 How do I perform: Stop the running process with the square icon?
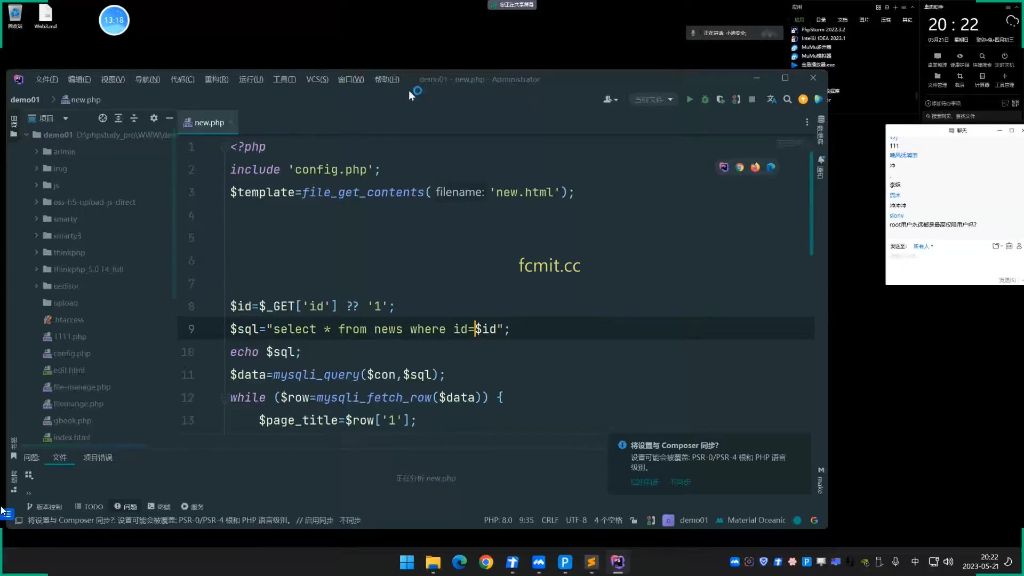752,99
